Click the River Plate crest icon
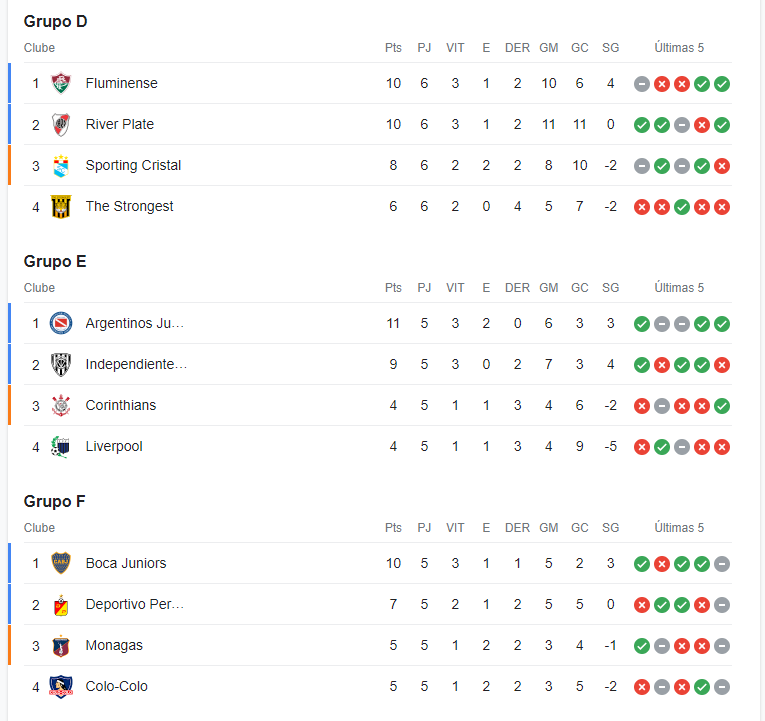 [61, 124]
